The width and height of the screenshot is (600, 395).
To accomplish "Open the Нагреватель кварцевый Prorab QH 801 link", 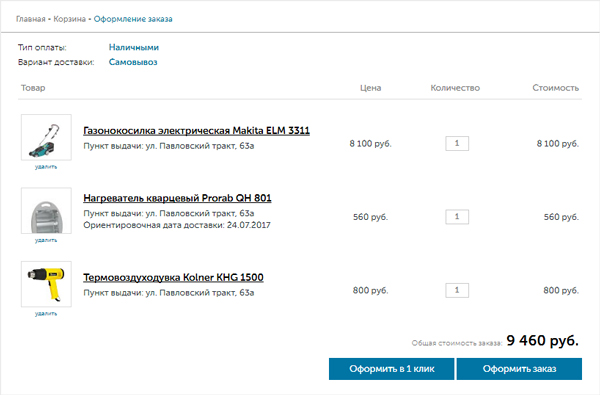I will pos(177,198).
